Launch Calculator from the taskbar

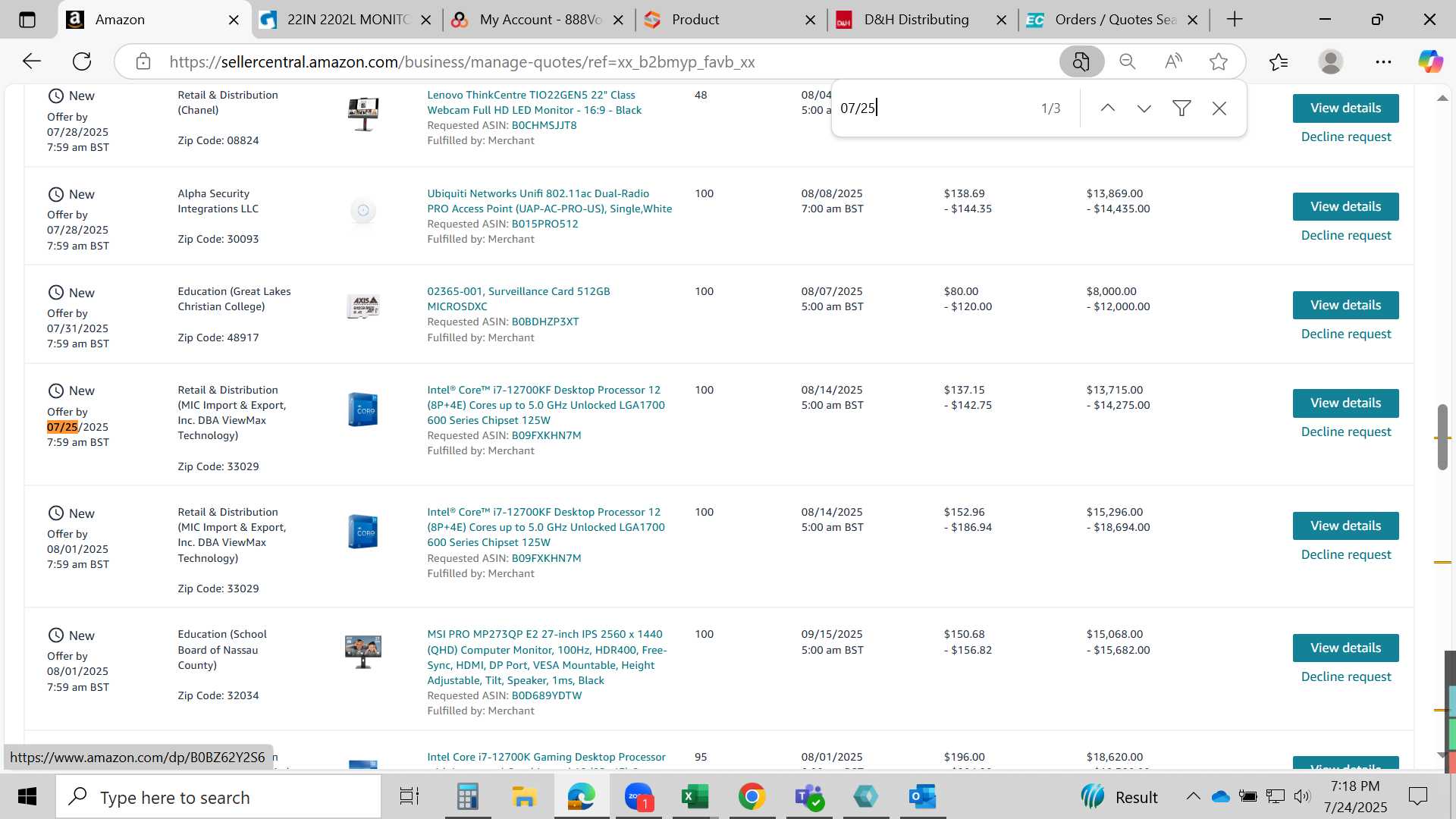pyautogui.click(x=467, y=797)
